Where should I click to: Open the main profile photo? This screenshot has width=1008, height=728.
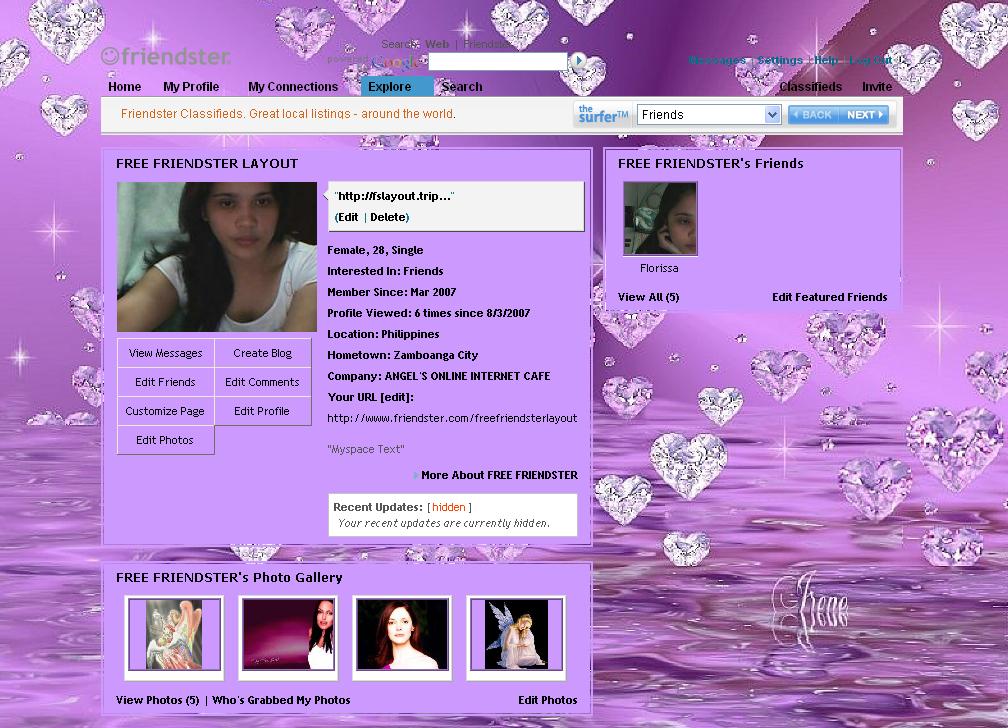point(217,257)
